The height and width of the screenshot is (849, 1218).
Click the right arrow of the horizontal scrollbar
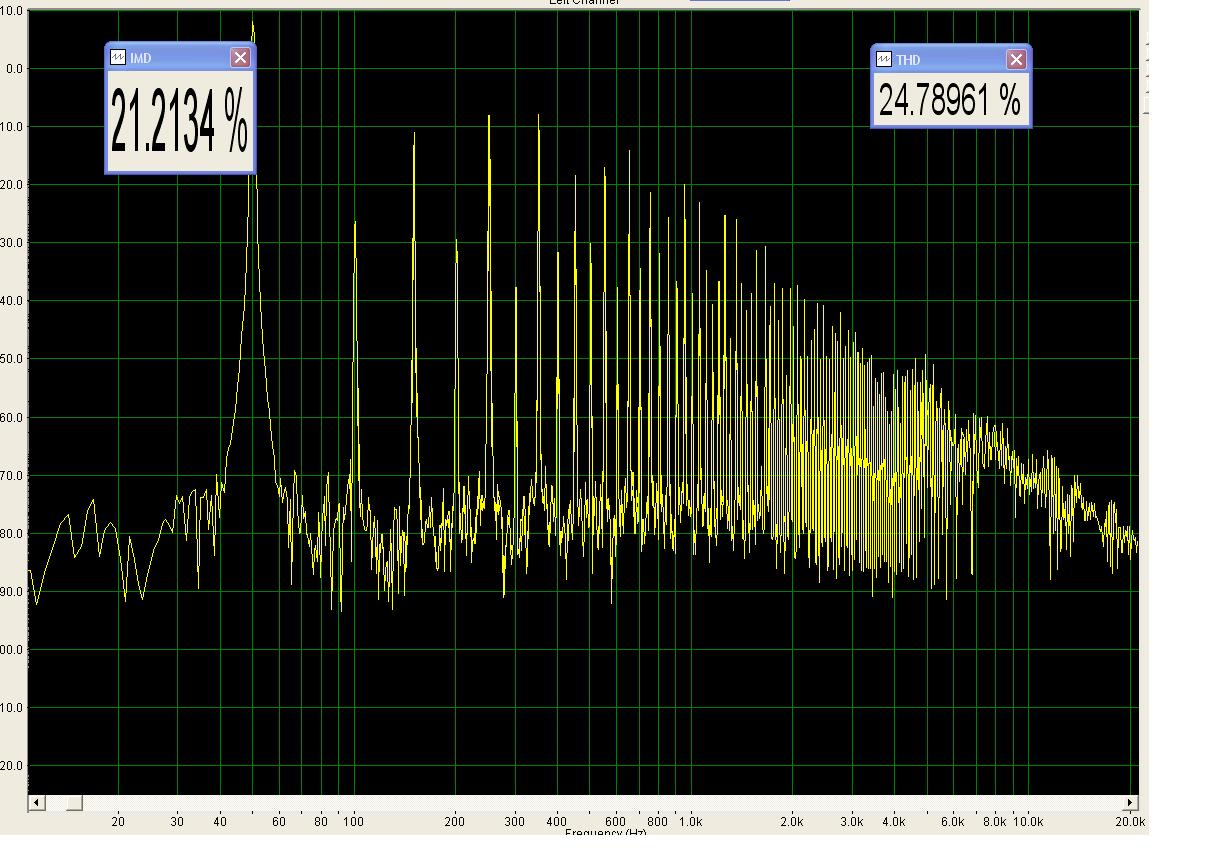(x=1131, y=803)
